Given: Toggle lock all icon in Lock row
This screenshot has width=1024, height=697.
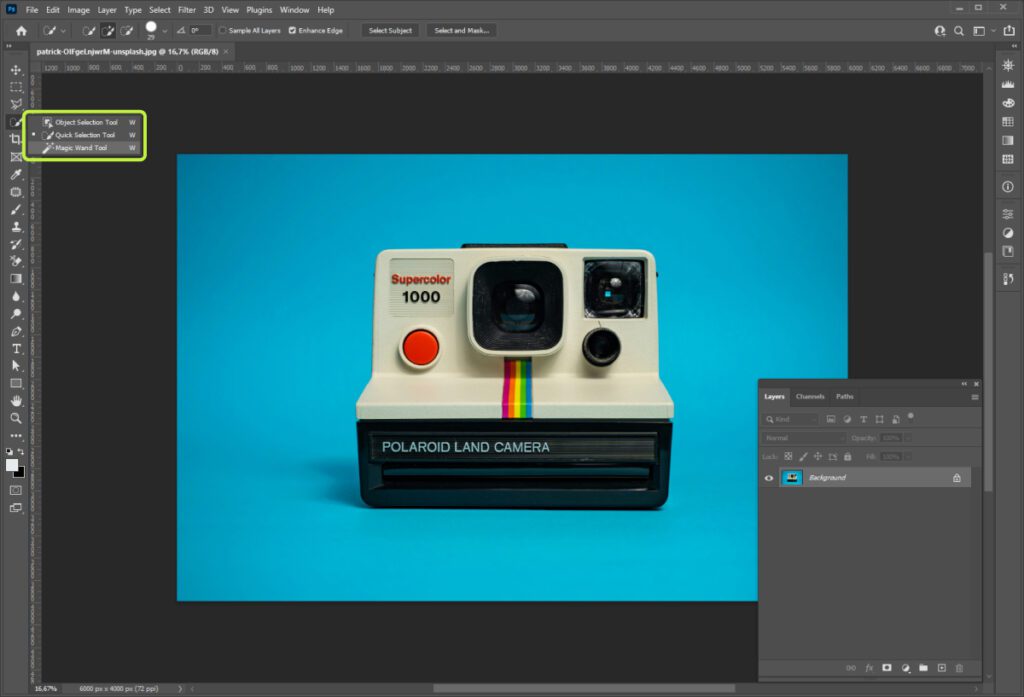Looking at the screenshot, I should [x=848, y=457].
